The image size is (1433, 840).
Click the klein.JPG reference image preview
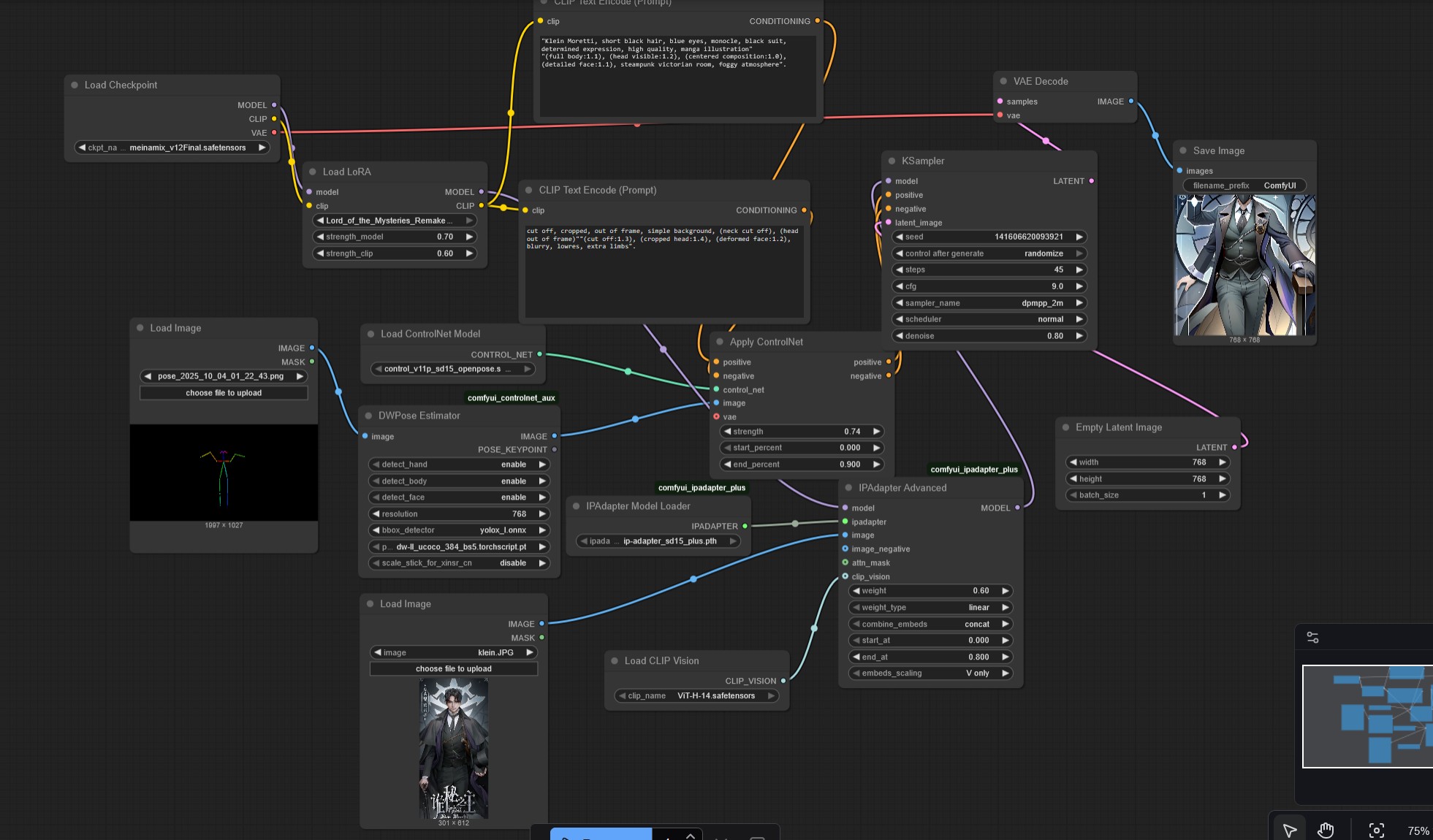tap(454, 749)
